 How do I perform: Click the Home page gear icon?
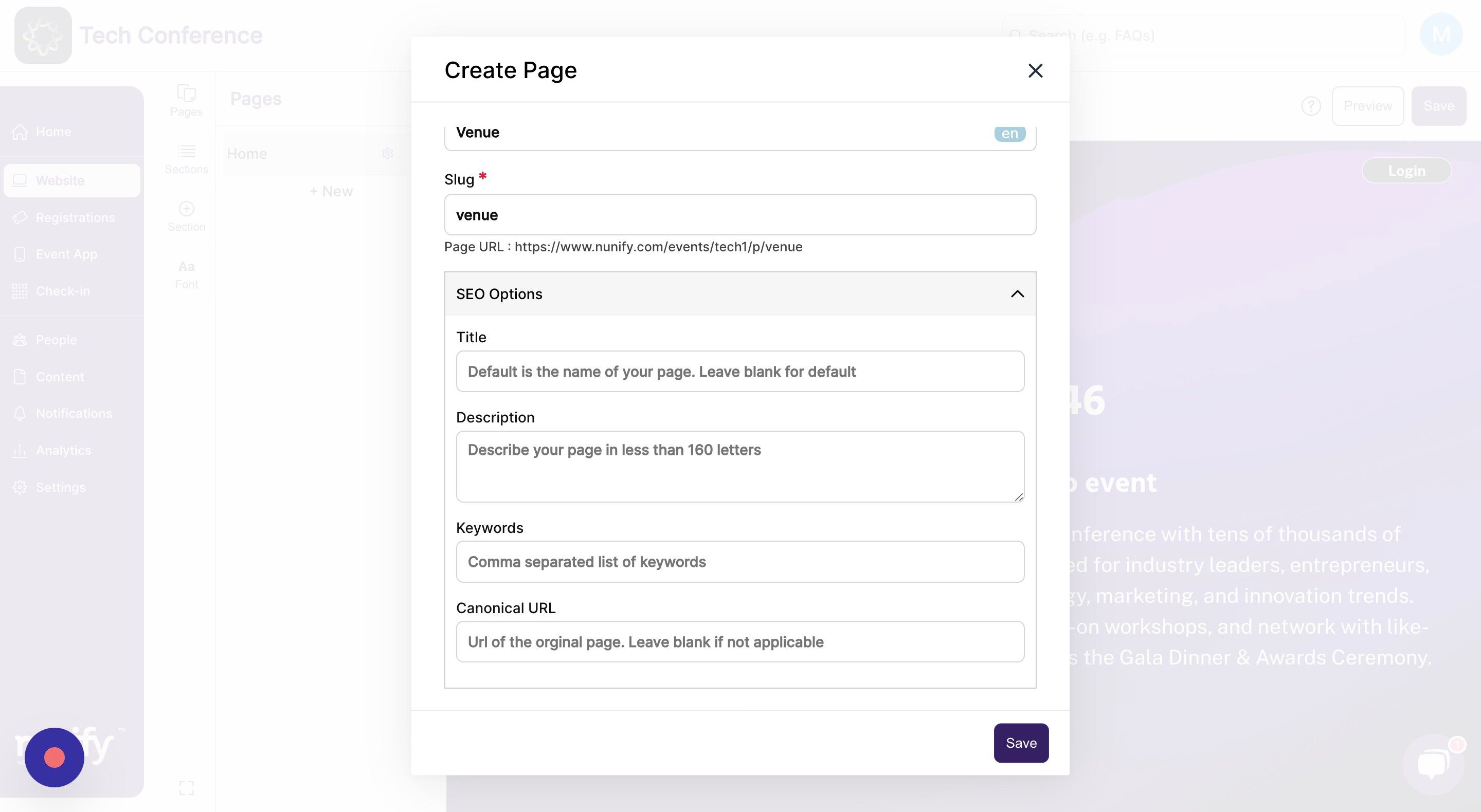click(x=388, y=154)
